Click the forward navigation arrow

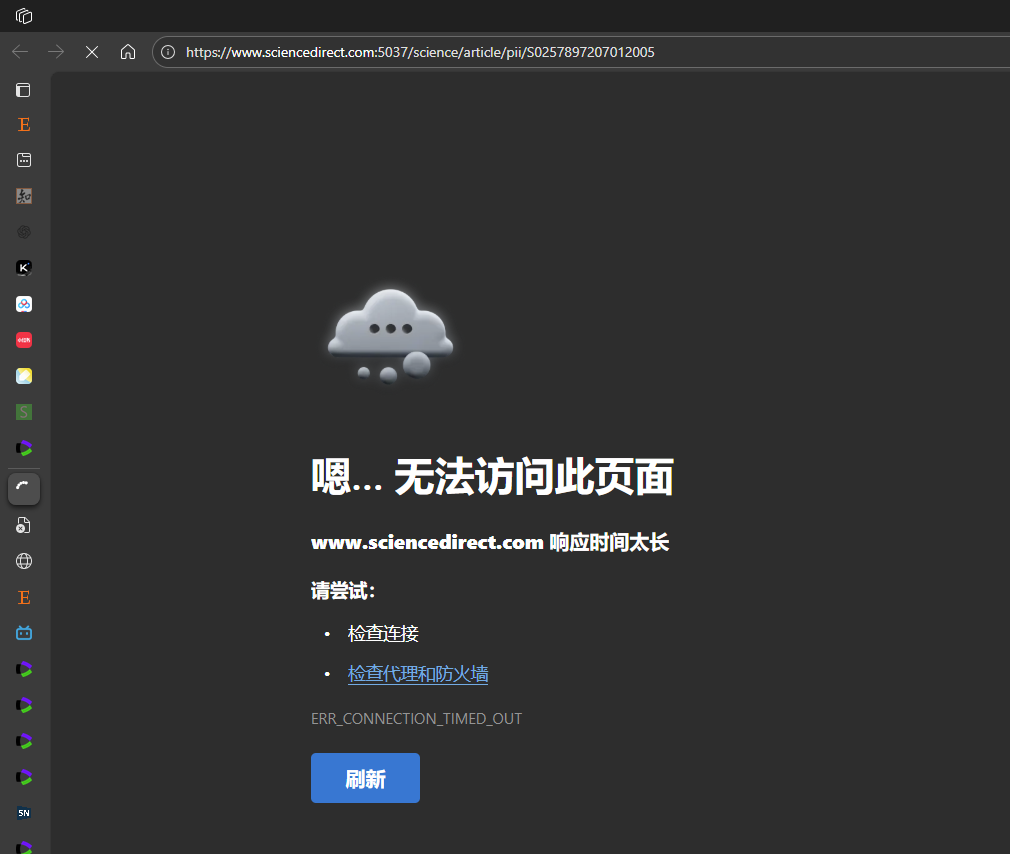[x=56, y=52]
